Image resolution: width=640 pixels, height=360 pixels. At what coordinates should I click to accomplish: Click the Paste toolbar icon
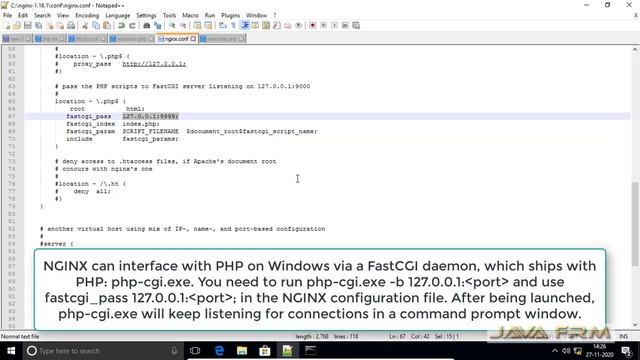click(107, 25)
